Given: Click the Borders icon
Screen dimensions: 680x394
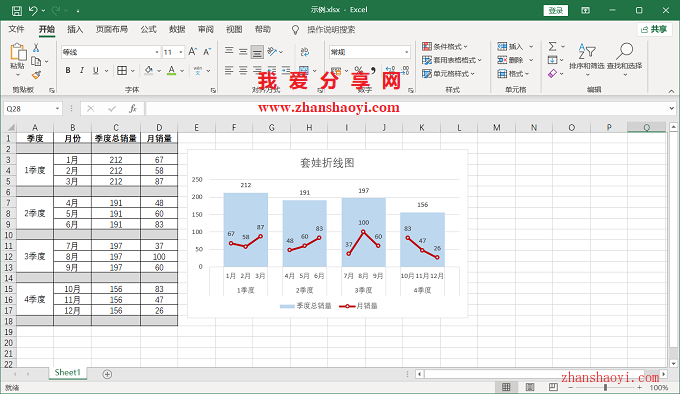Looking at the screenshot, I should click(122, 70).
